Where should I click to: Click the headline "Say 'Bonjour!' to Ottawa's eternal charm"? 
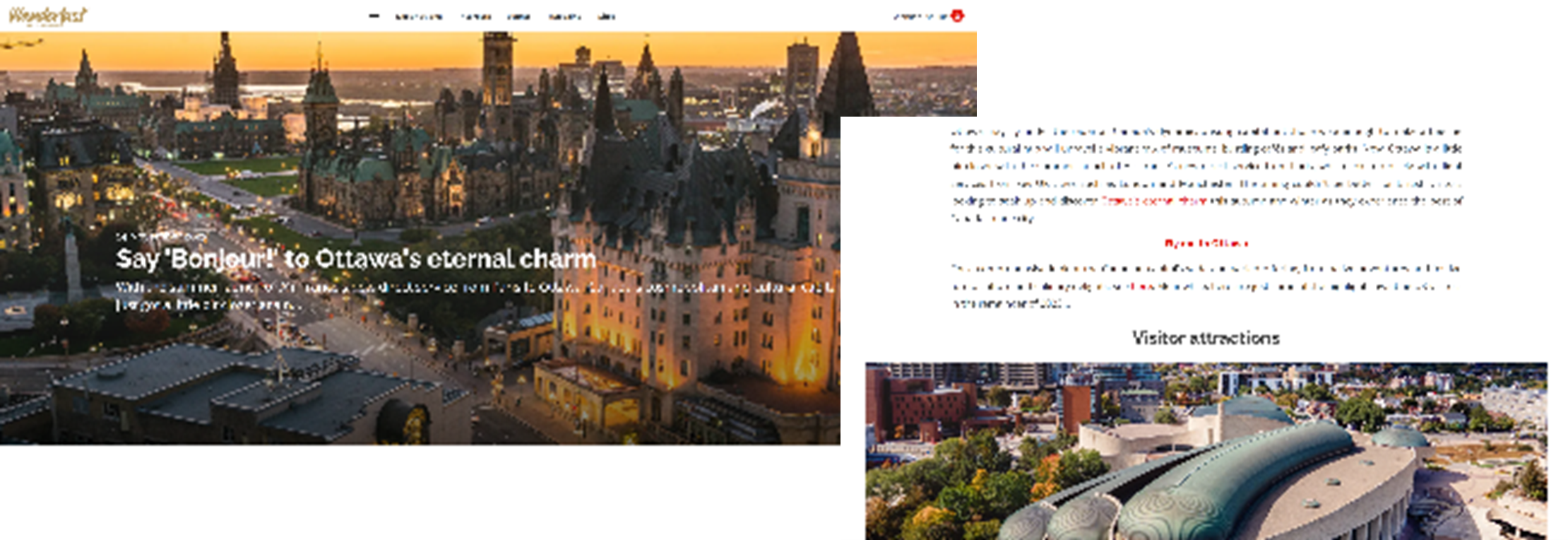click(x=356, y=259)
